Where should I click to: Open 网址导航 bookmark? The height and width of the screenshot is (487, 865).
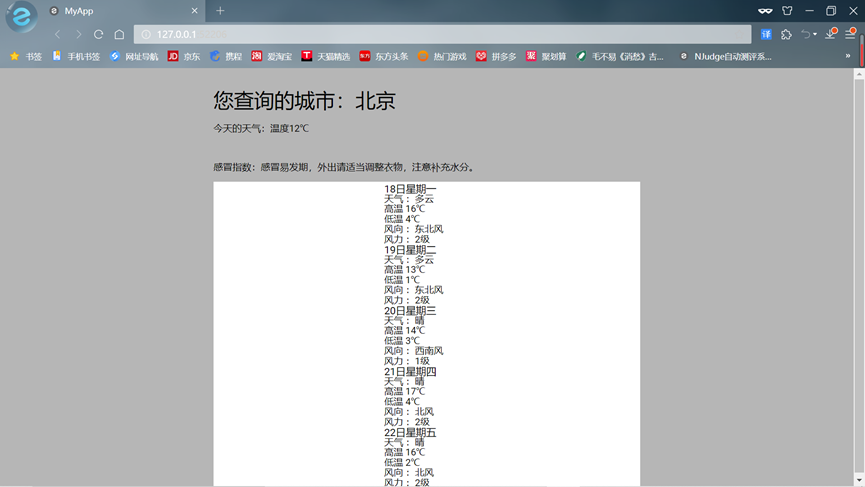click(134, 56)
